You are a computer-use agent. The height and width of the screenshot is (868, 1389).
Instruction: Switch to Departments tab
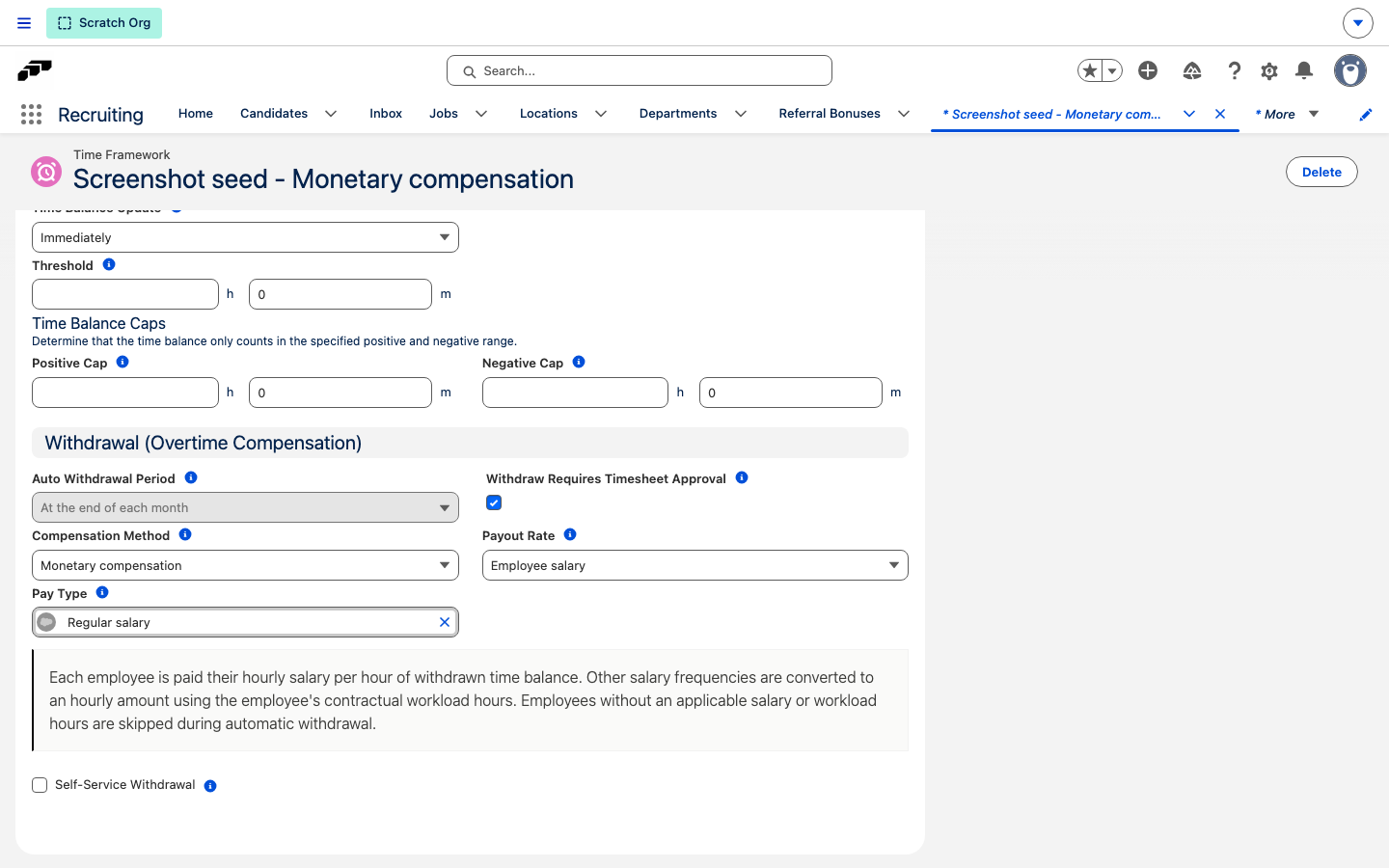coord(678,114)
